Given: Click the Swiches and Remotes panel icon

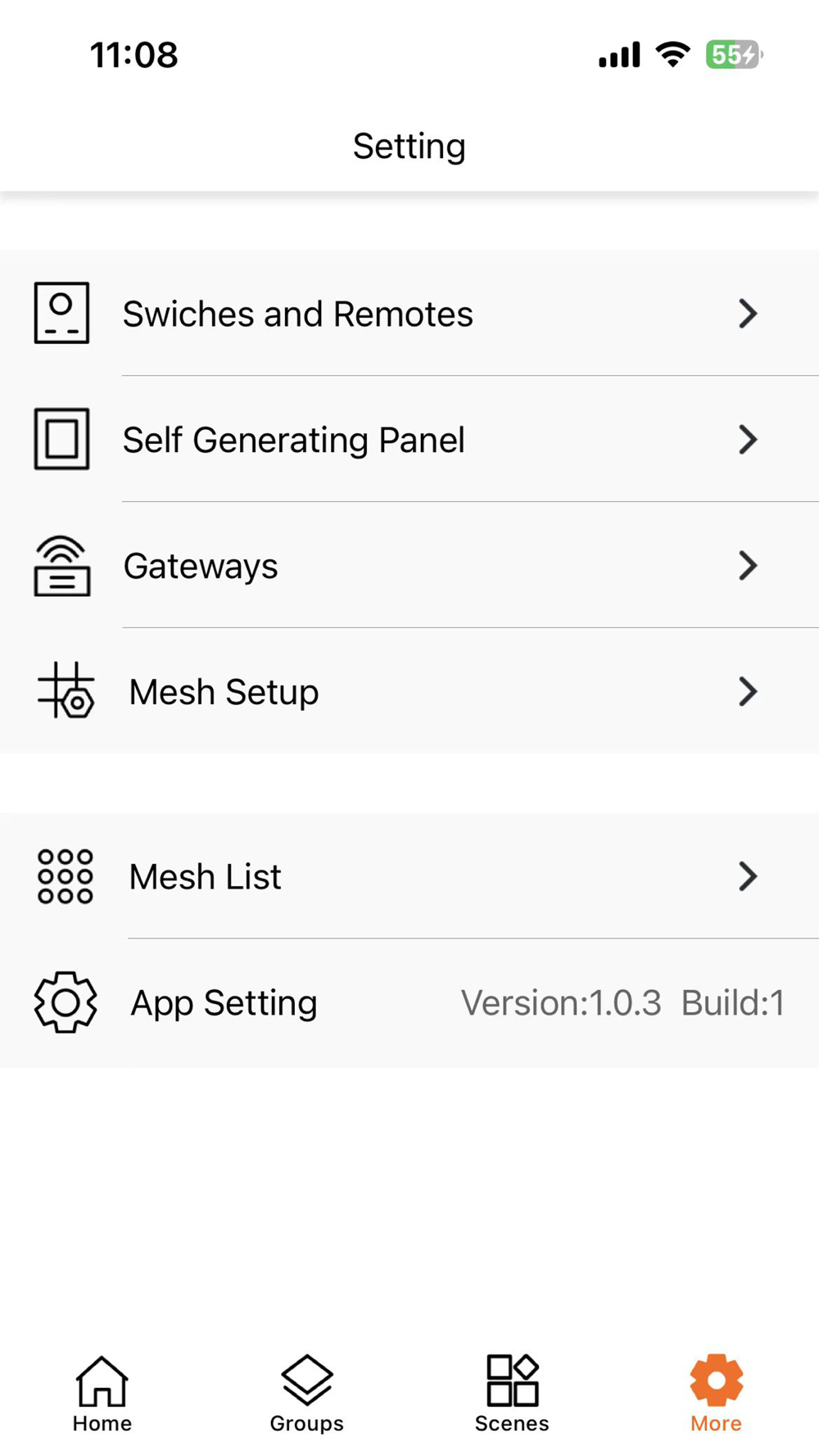Looking at the screenshot, I should click(x=61, y=313).
